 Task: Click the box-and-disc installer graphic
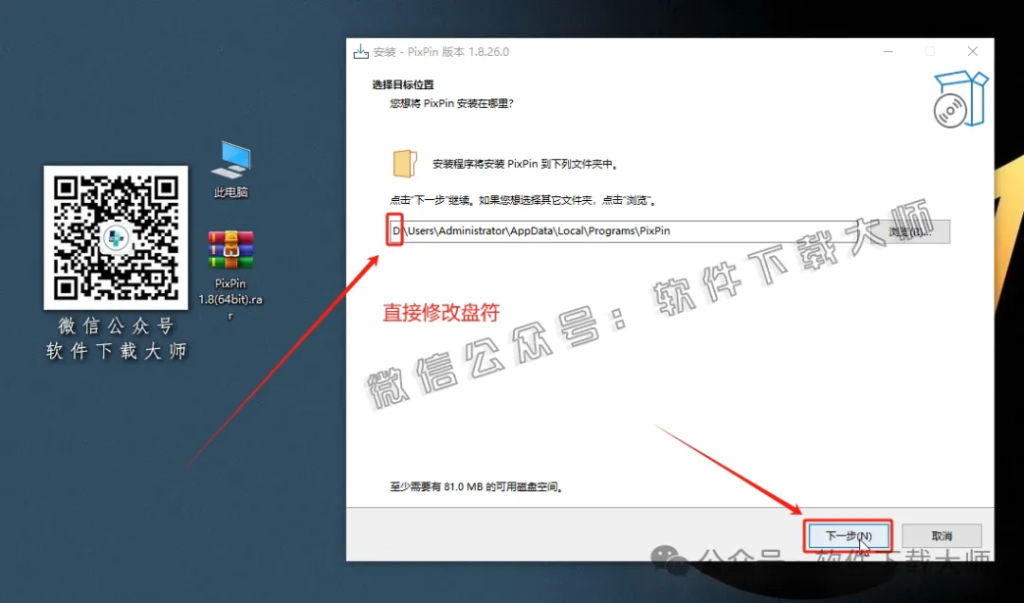[x=959, y=99]
